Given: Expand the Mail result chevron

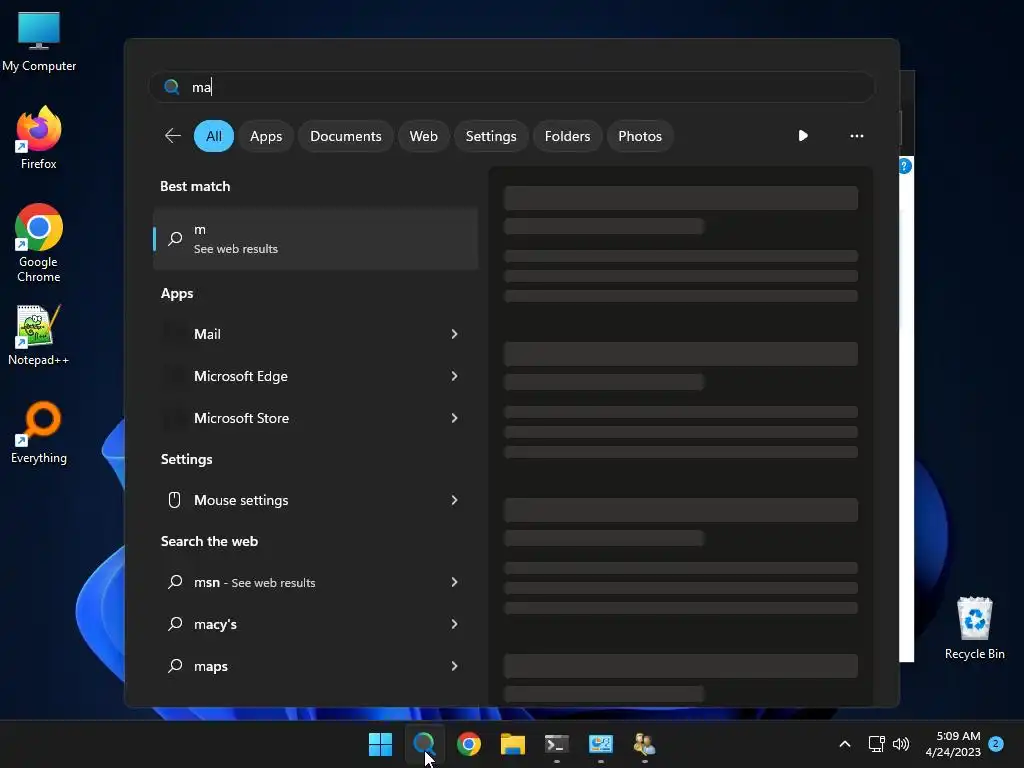Looking at the screenshot, I should click(x=455, y=334).
